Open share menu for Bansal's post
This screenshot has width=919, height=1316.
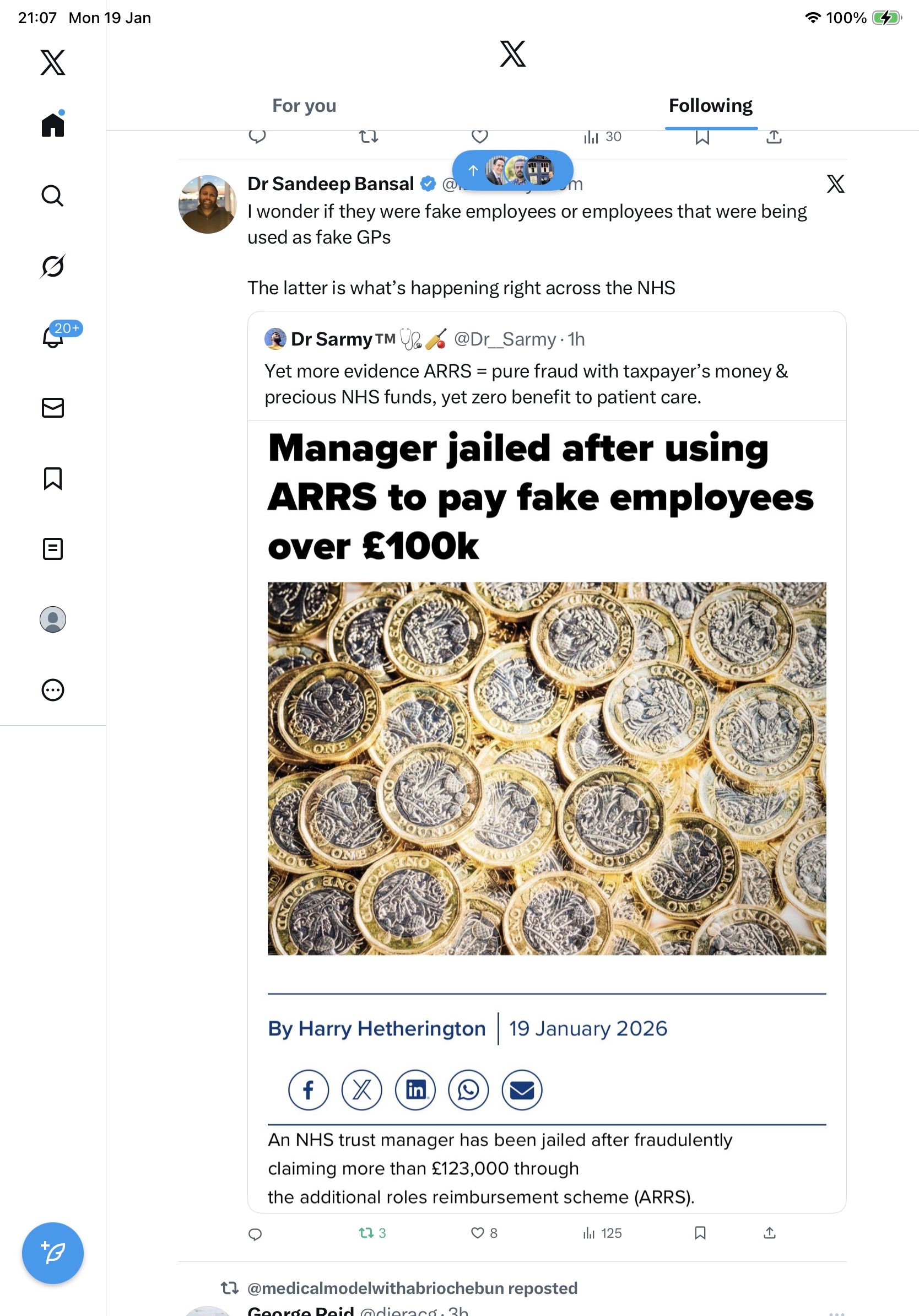coord(770,1233)
